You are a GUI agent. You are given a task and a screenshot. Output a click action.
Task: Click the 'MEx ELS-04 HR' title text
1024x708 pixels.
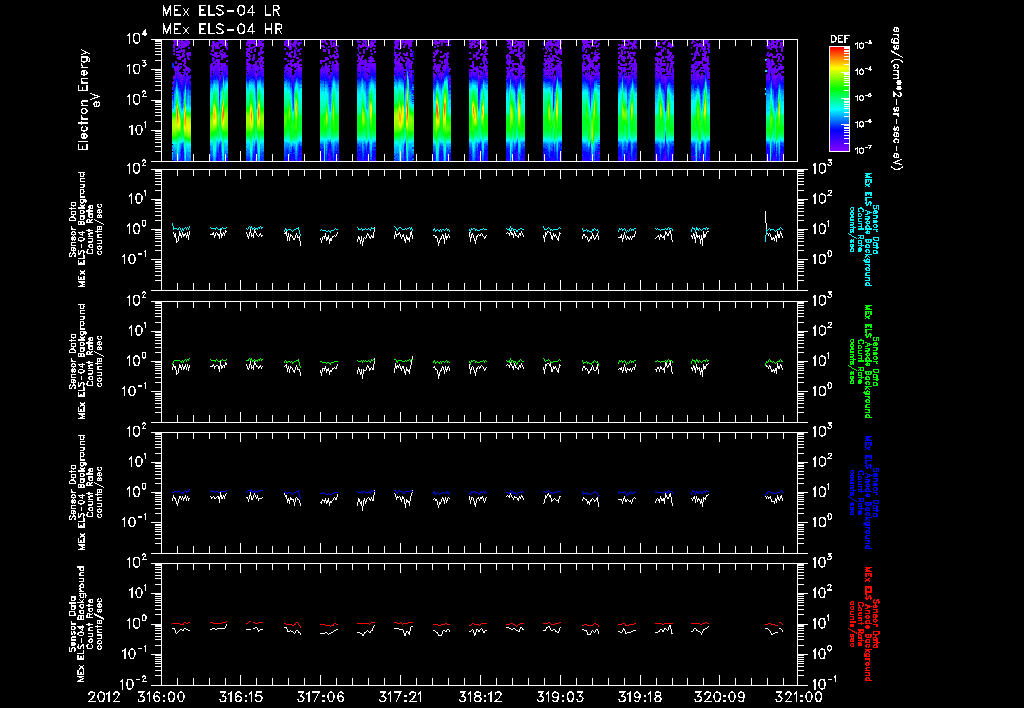222,29
